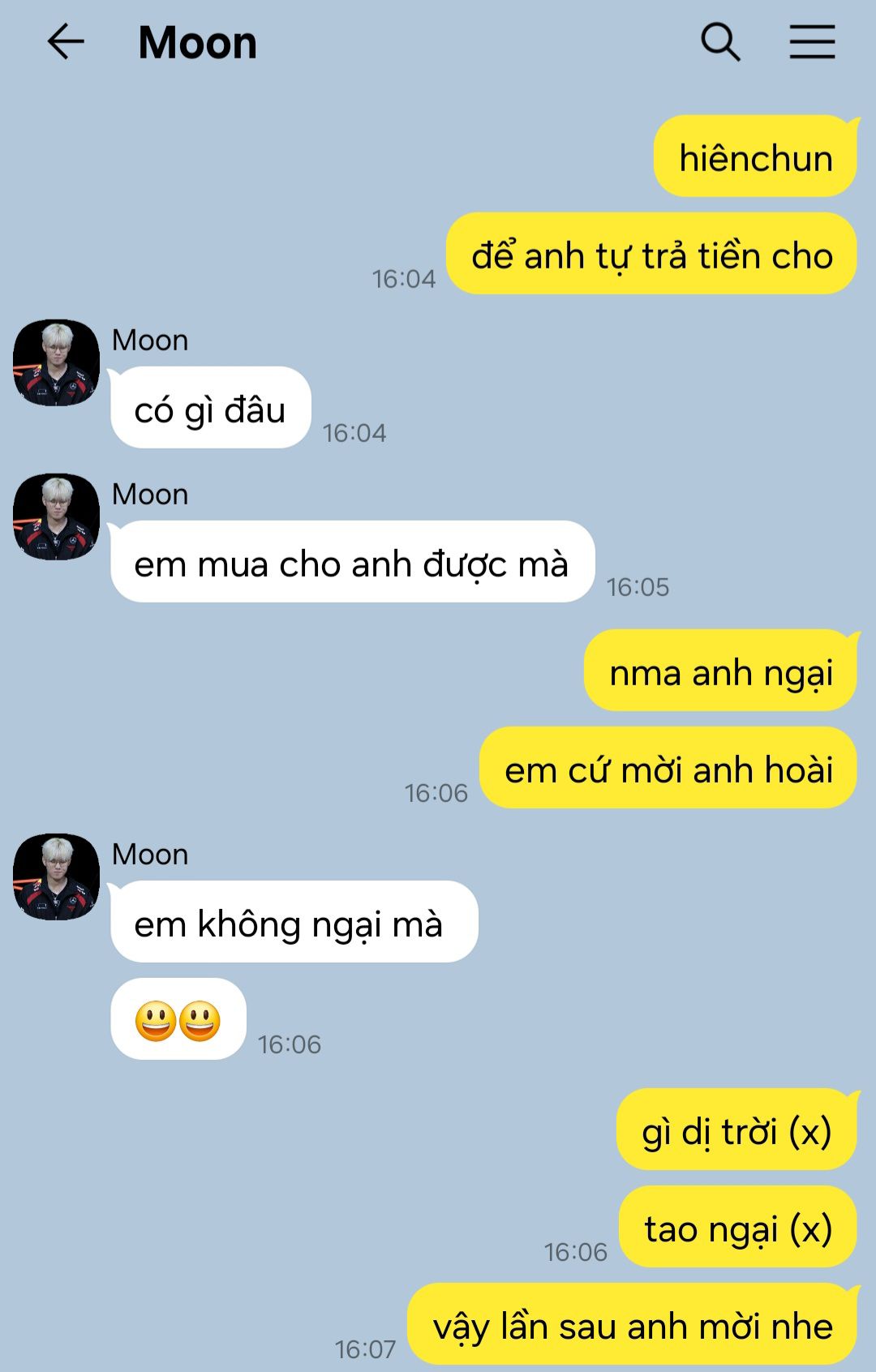Image resolution: width=876 pixels, height=1372 pixels.
Task: Select the 'em mua cho anh được mà' bubble
Action: [x=352, y=562]
